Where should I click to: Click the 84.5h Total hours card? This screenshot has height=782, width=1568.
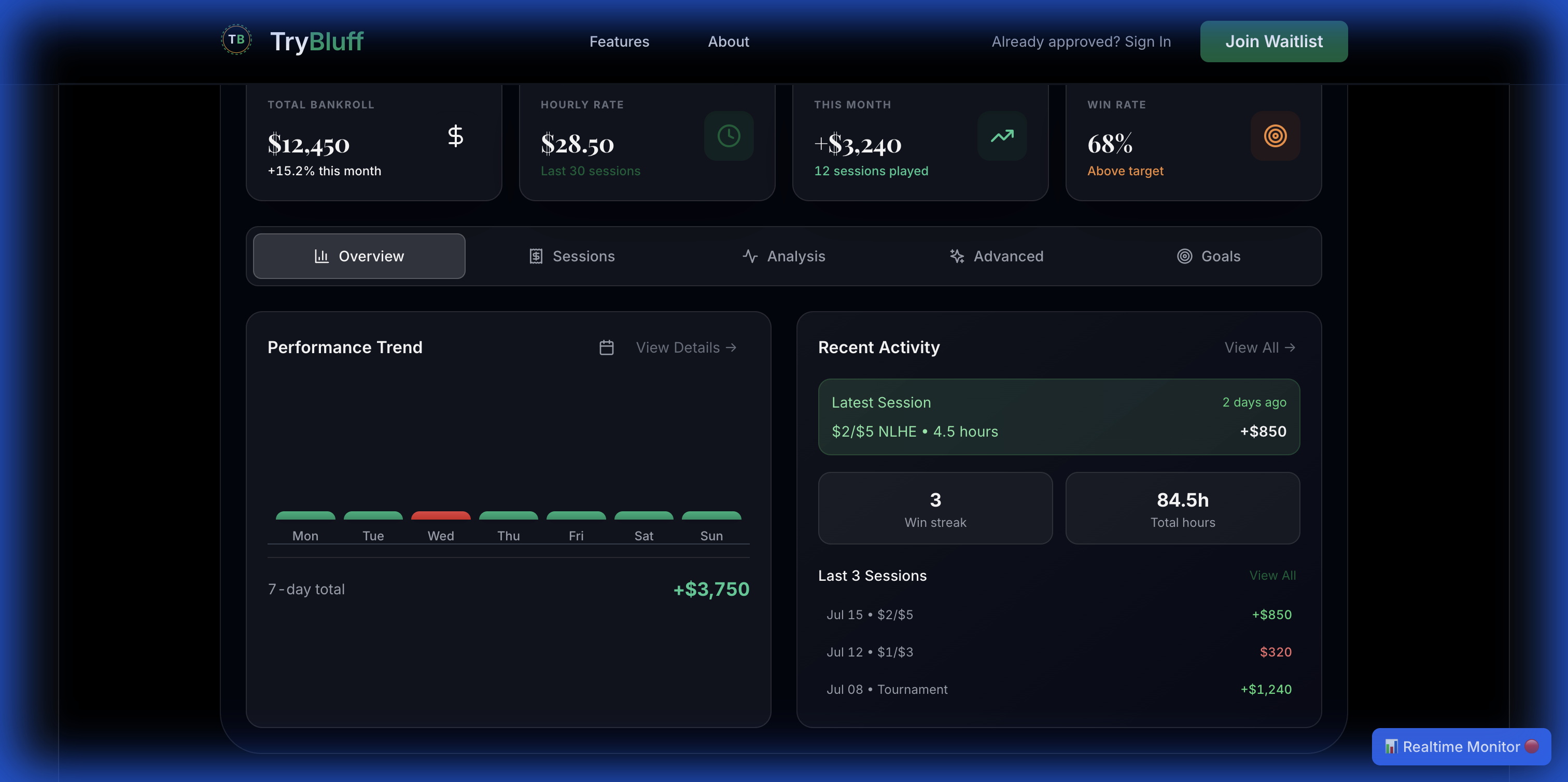1183,508
